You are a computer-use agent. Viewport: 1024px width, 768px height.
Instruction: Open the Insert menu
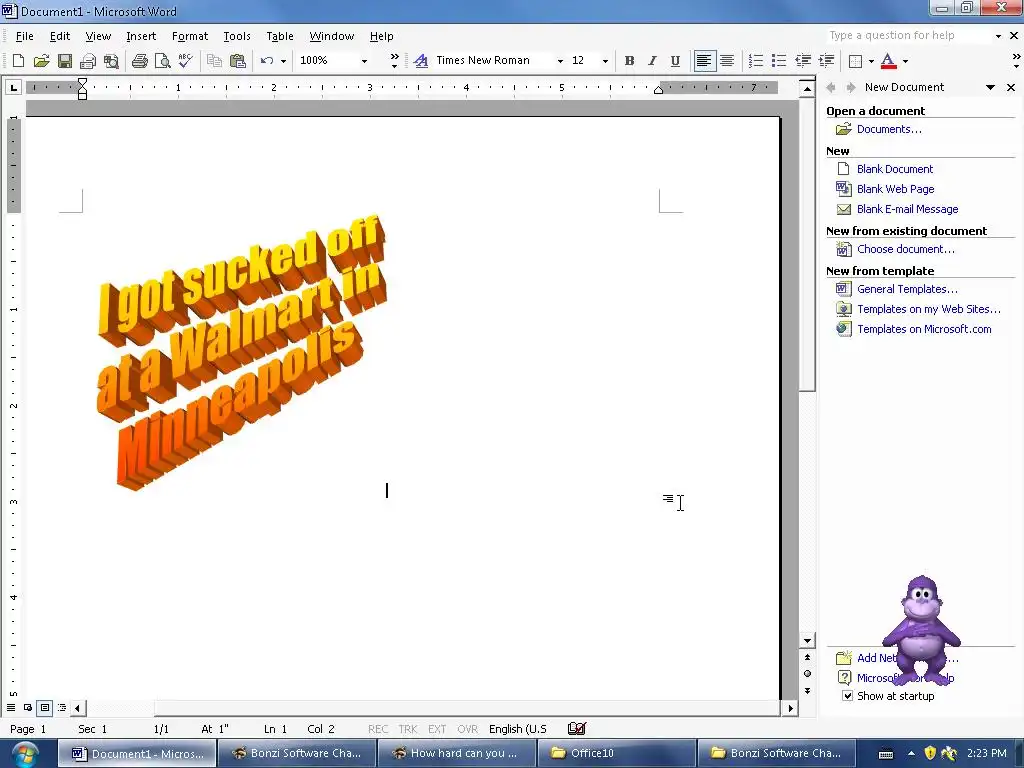141,36
